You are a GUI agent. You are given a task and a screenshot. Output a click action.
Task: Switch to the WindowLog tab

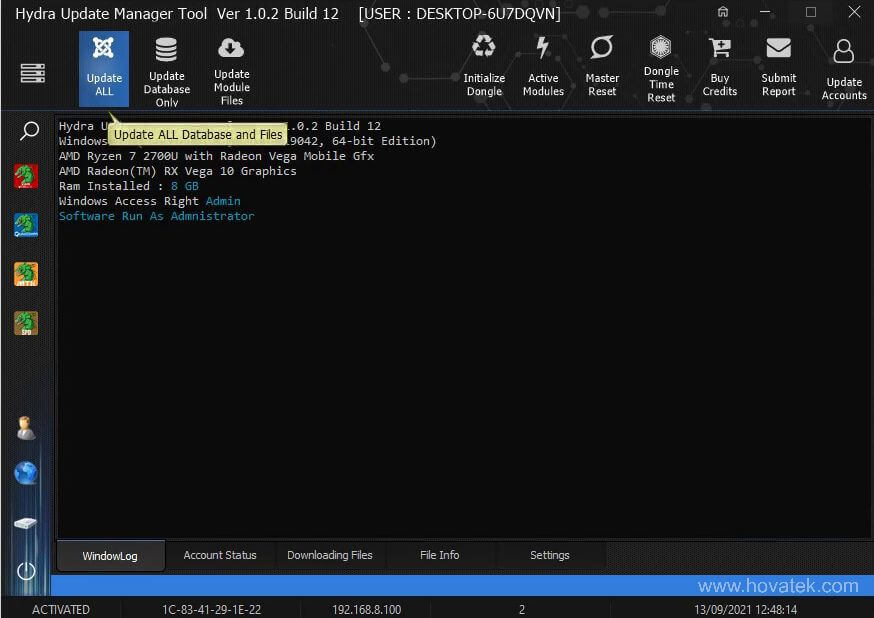pos(110,555)
